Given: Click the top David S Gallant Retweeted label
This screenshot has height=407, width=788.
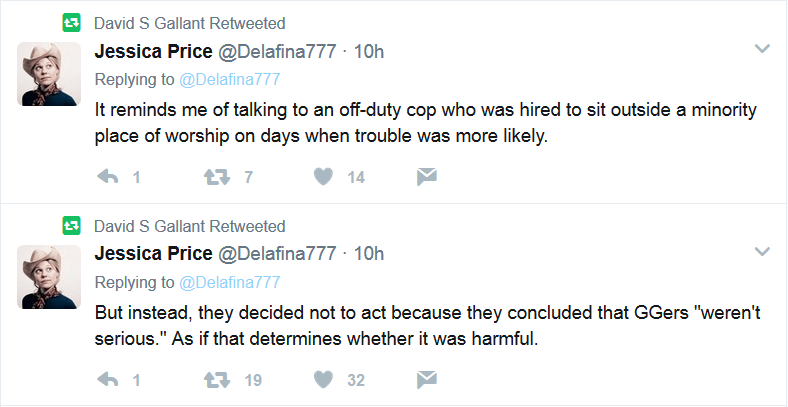Looking at the screenshot, I should 190,23.
